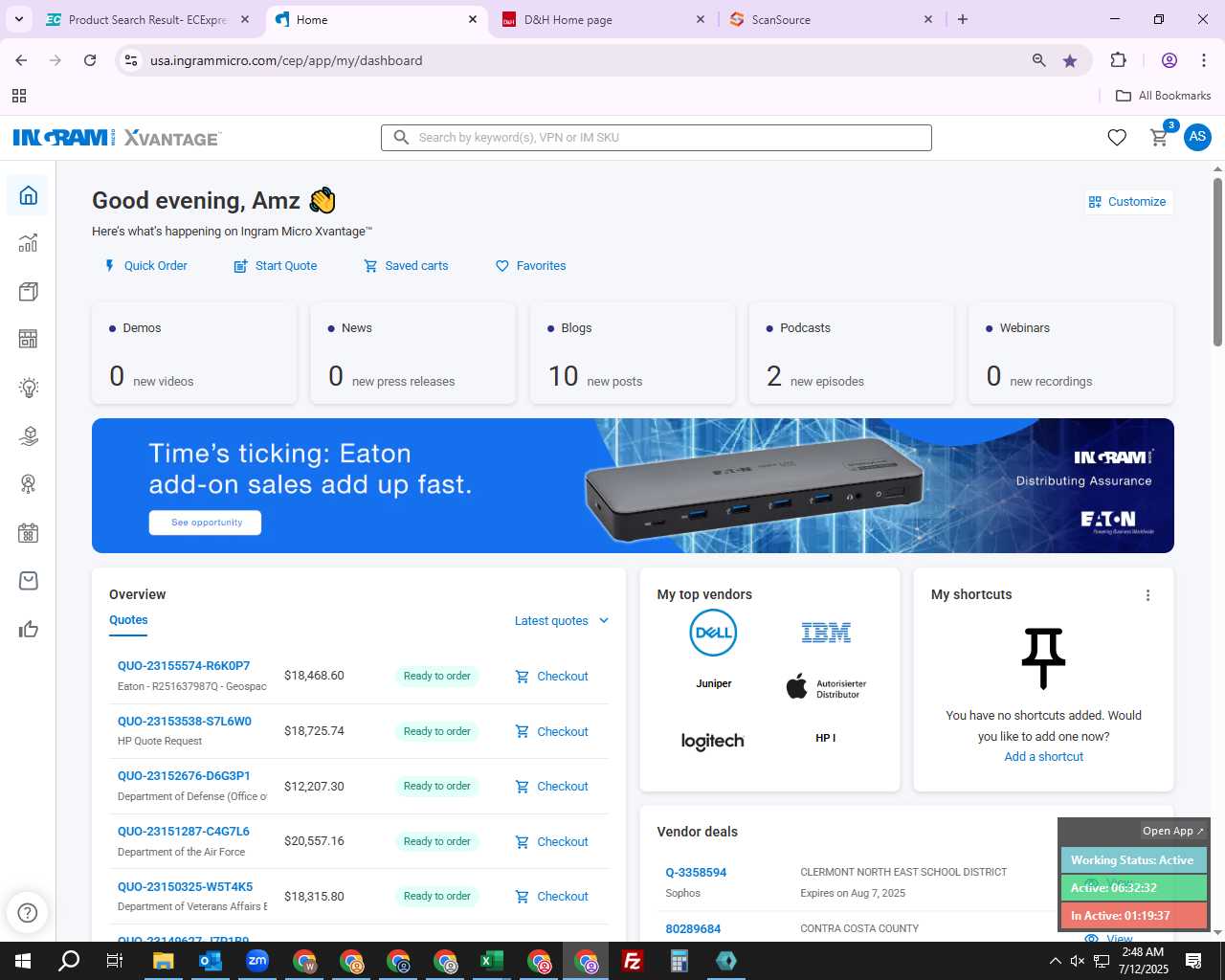
Task: Open the calendar sidebar icon
Action: click(29, 533)
